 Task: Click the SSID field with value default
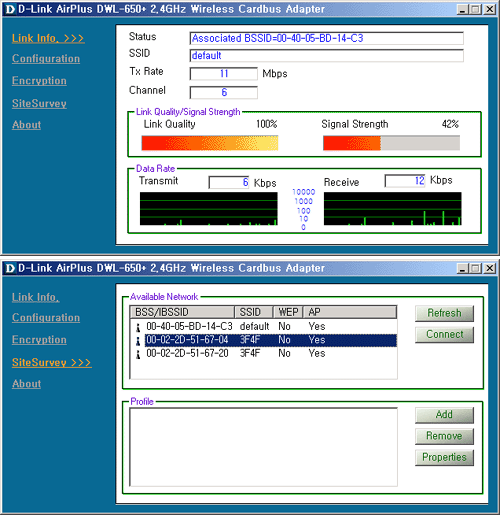(327, 56)
